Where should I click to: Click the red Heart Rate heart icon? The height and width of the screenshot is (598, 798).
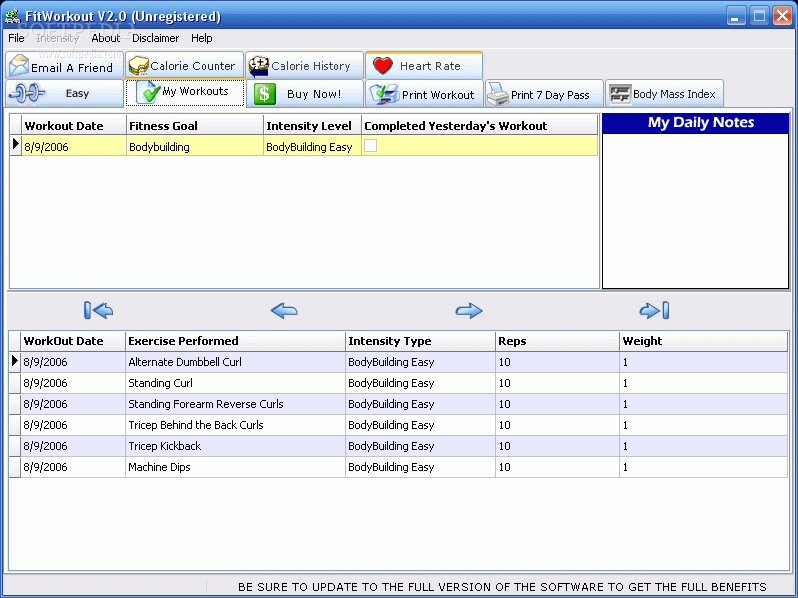point(383,66)
